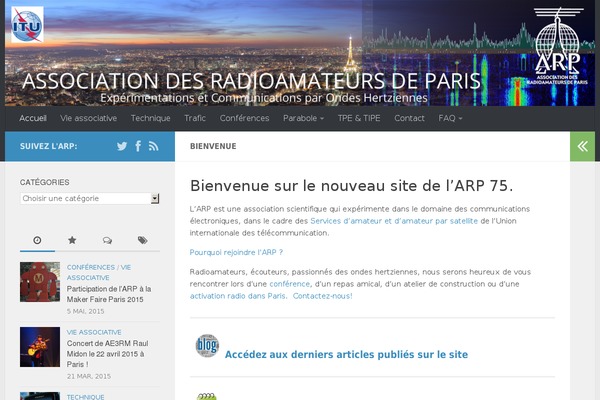The width and height of the screenshot is (600, 400).
Task: Open the Maker Faire Paris 2015 post thumbnail
Action: [40, 282]
